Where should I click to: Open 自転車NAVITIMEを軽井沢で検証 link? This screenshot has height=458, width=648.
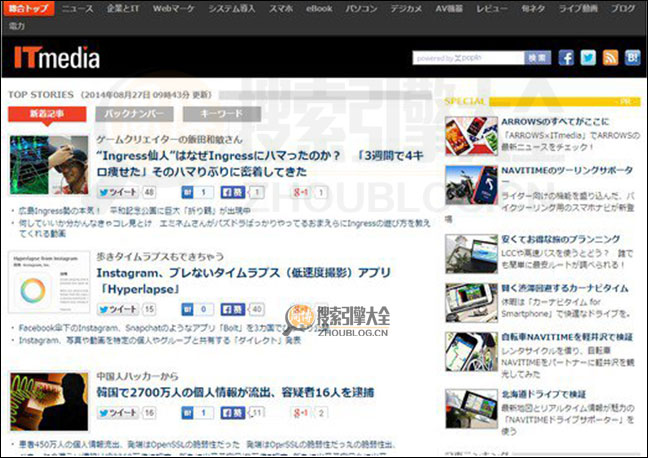[x=567, y=337]
